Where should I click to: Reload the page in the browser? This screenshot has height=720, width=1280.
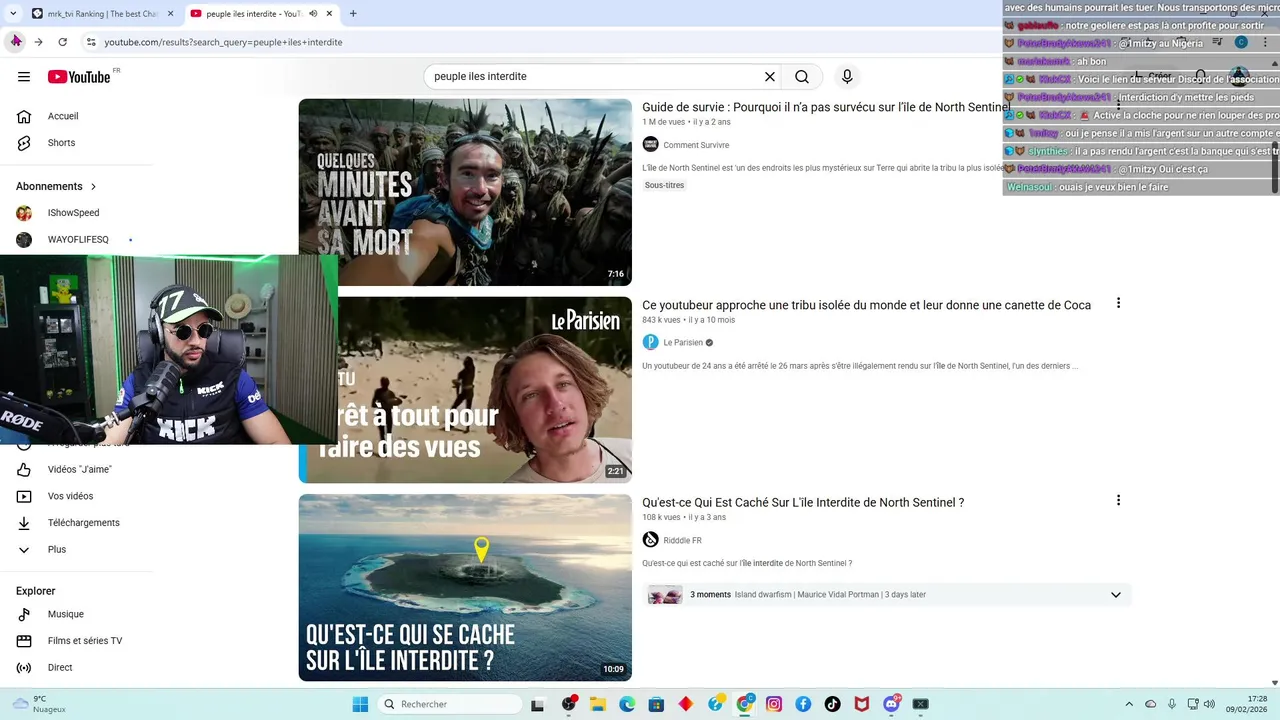62,42
